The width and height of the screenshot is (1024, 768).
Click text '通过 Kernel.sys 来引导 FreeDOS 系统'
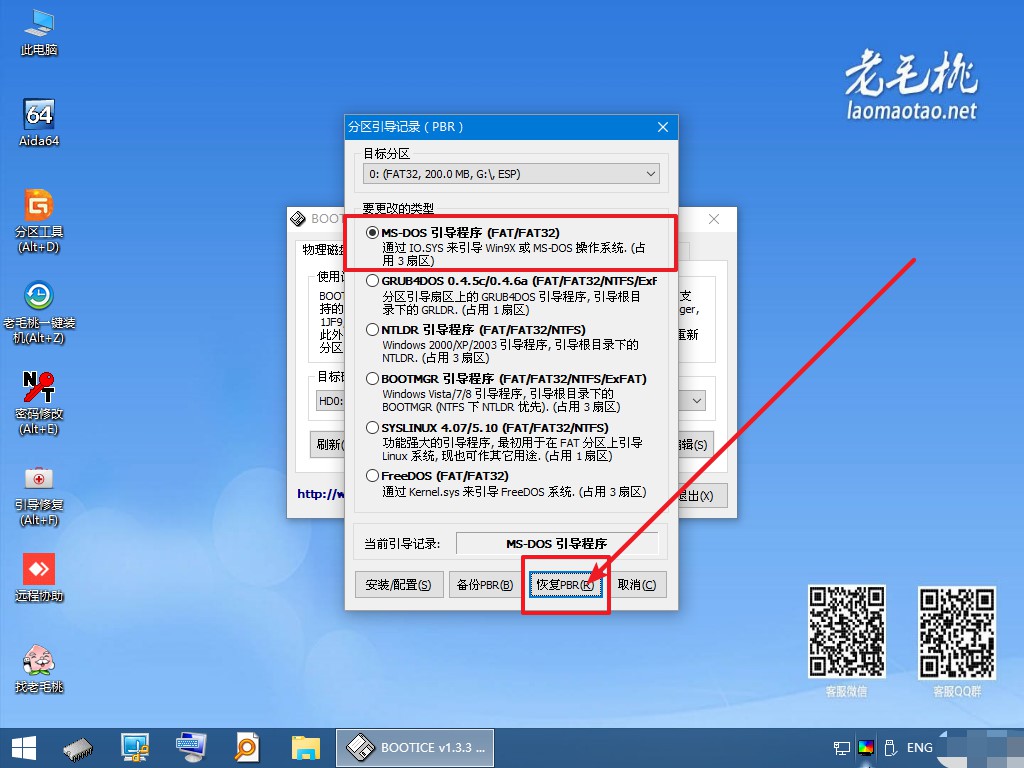pos(478,492)
